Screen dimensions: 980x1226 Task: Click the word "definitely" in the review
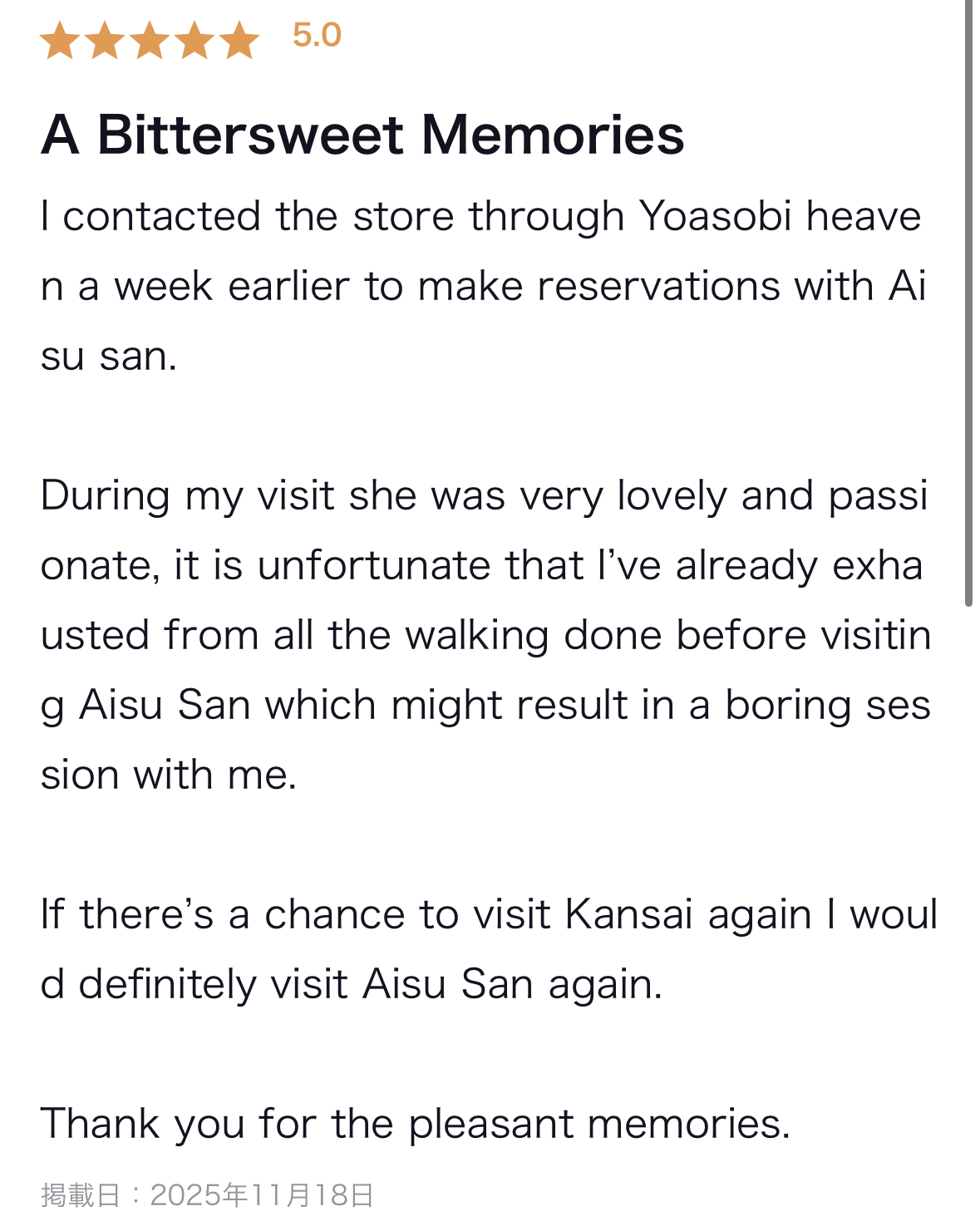coord(167,985)
